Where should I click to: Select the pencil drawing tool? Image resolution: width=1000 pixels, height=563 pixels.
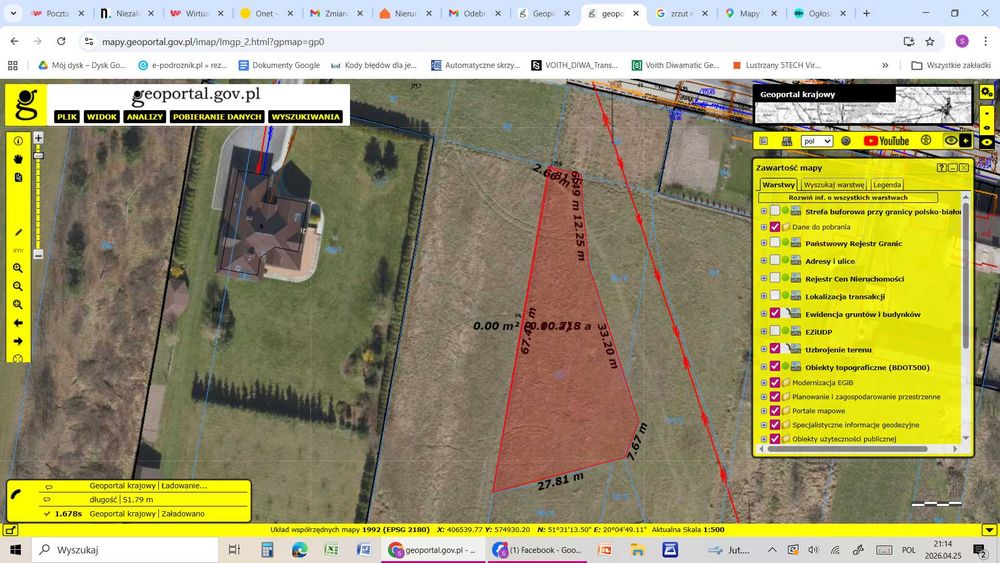point(18,233)
